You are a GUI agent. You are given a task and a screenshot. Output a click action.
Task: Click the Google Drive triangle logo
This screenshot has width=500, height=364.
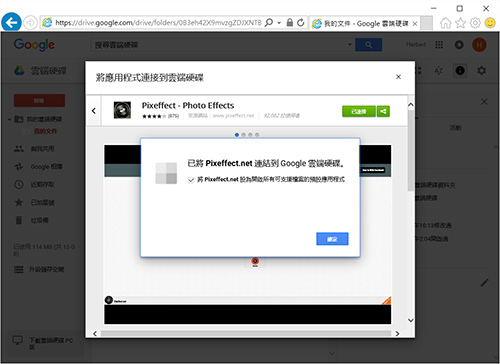click(x=19, y=70)
